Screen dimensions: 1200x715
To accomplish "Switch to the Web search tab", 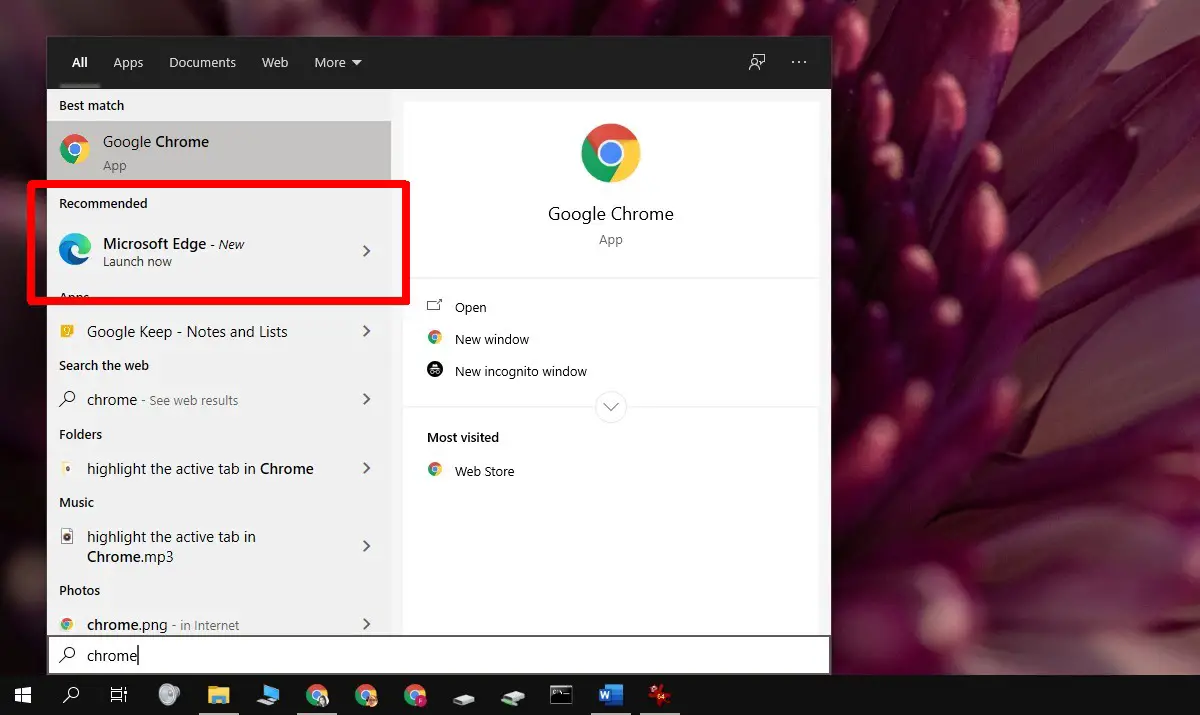I will (x=275, y=62).
